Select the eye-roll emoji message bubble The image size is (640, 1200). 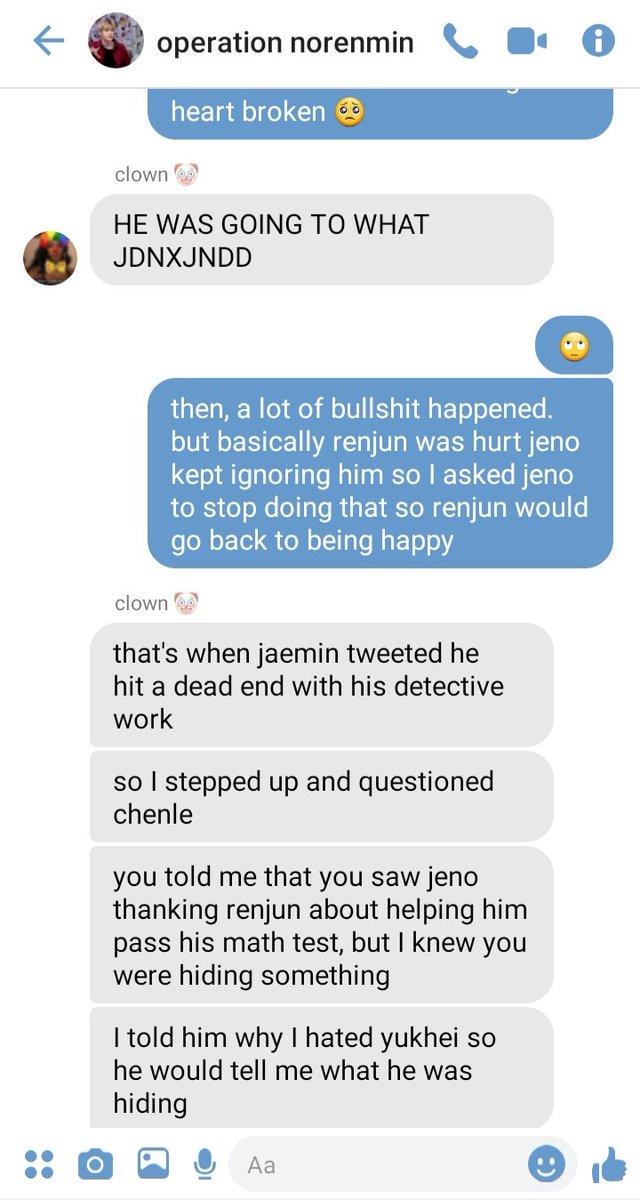coord(574,345)
